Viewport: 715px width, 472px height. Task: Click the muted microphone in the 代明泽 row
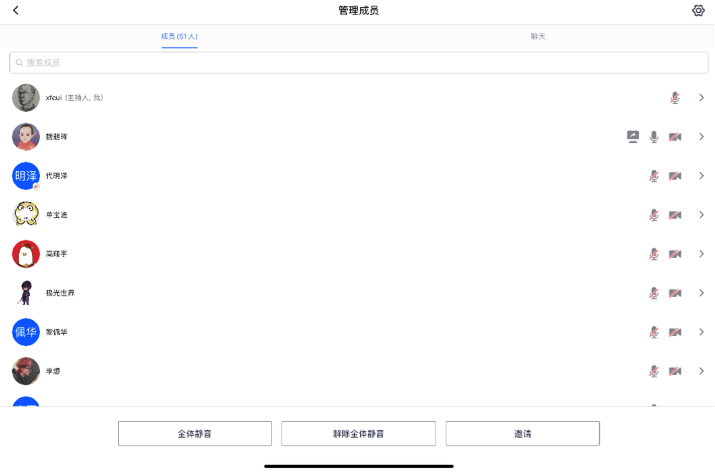click(654, 176)
